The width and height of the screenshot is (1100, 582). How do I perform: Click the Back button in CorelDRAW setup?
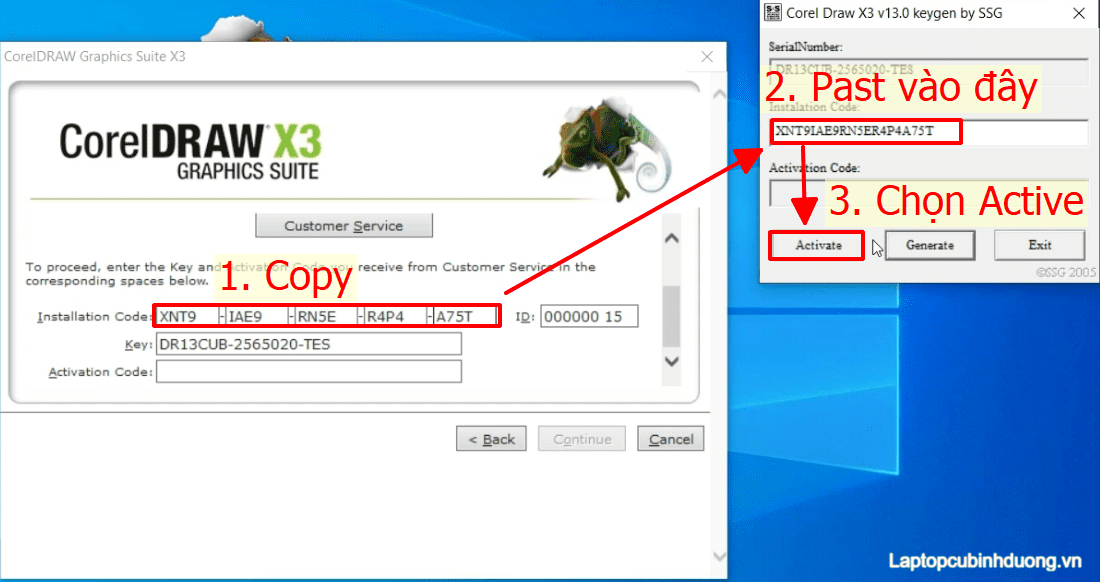(x=491, y=439)
